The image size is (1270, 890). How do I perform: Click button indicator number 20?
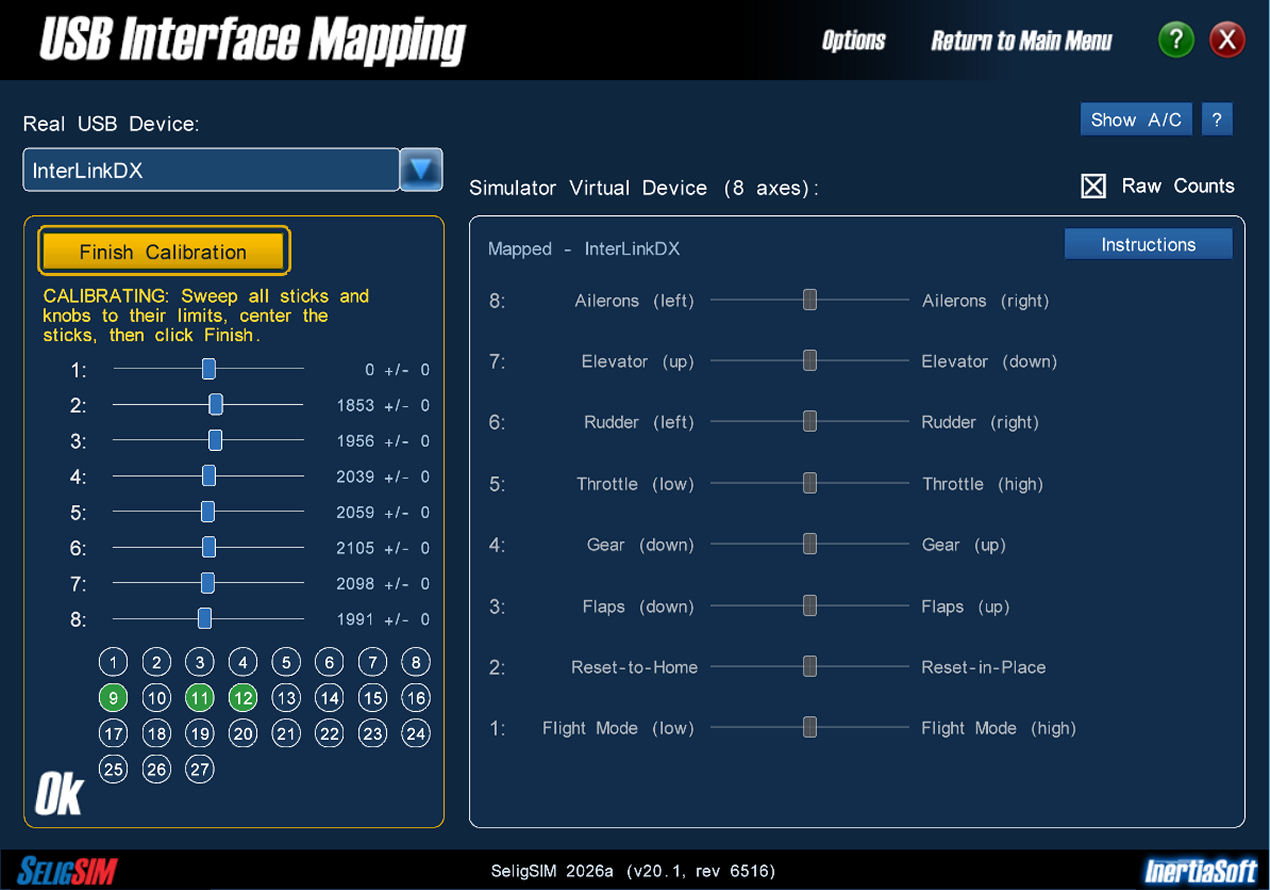(243, 734)
